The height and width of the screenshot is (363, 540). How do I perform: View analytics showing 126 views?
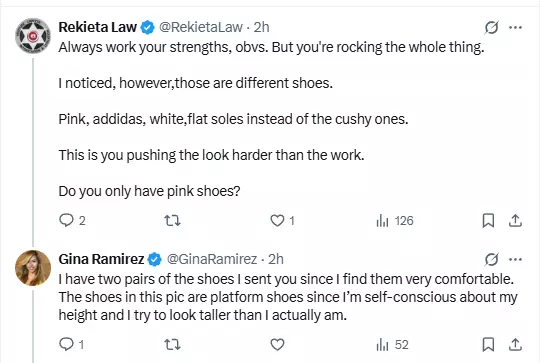click(395, 220)
